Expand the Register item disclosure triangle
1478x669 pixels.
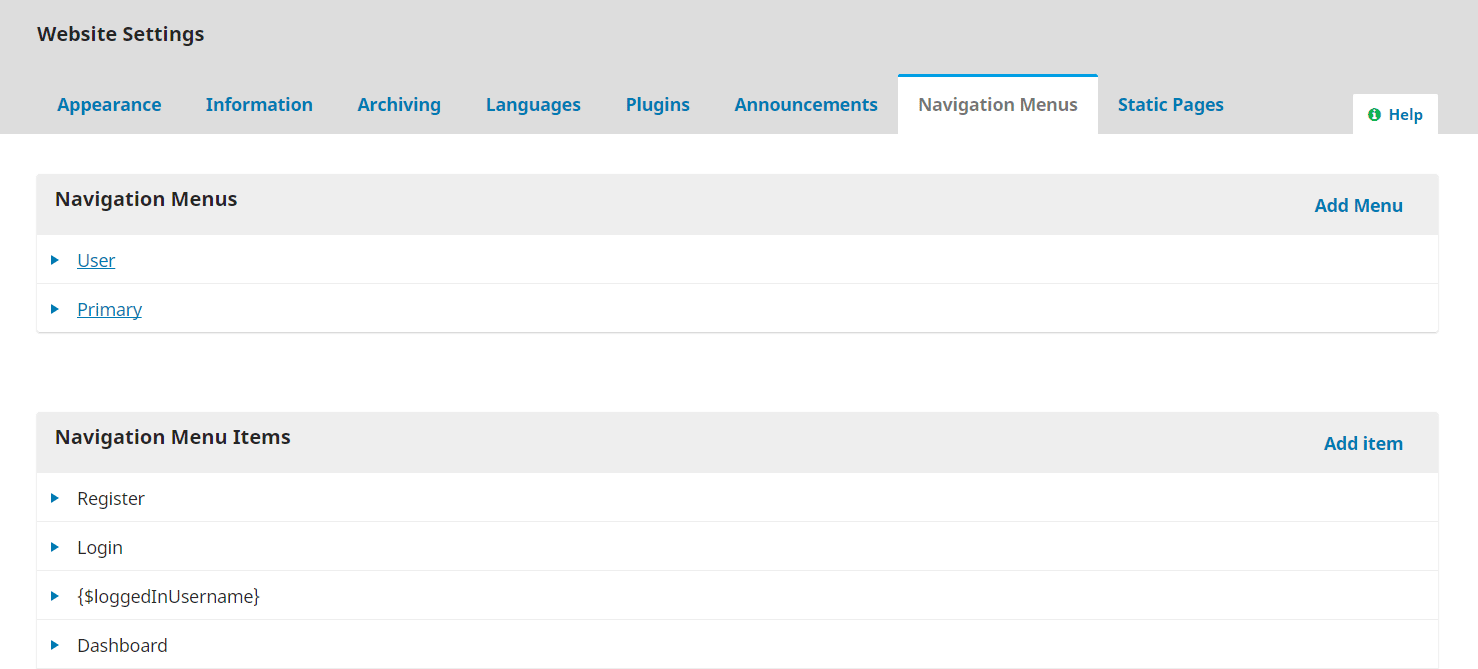point(55,498)
